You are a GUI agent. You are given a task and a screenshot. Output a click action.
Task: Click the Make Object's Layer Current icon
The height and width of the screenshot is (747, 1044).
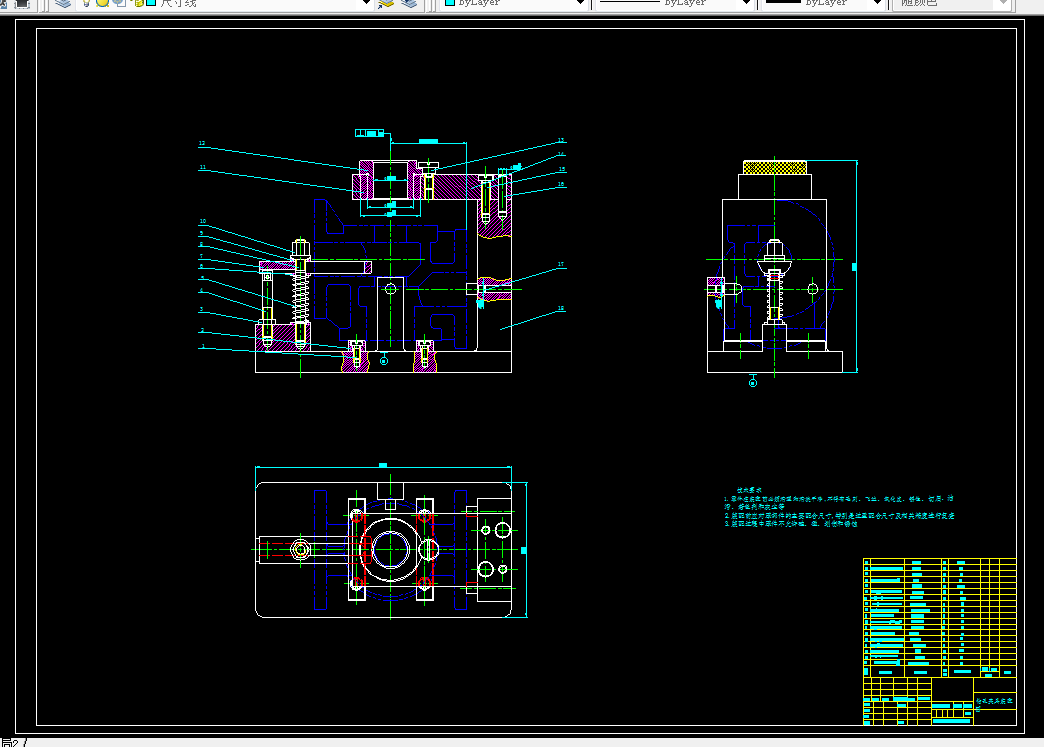pos(386,3)
